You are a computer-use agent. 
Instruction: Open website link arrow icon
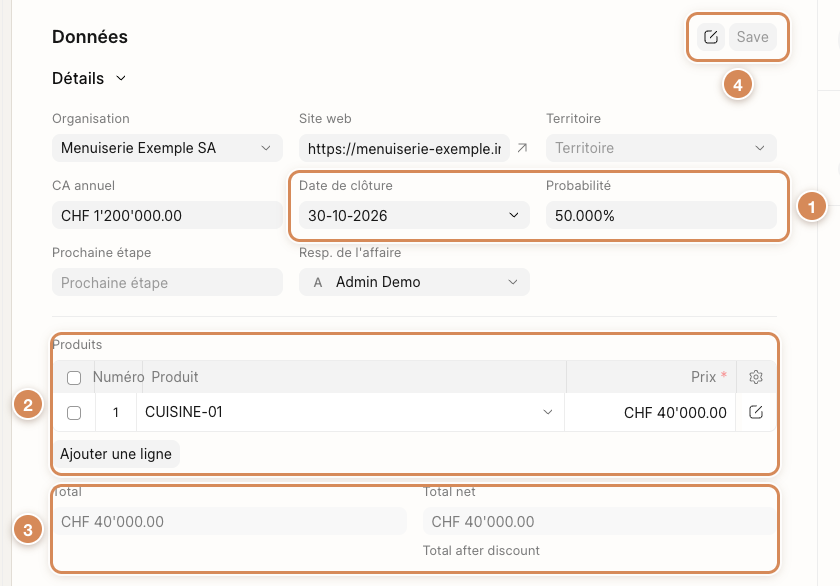pos(522,148)
